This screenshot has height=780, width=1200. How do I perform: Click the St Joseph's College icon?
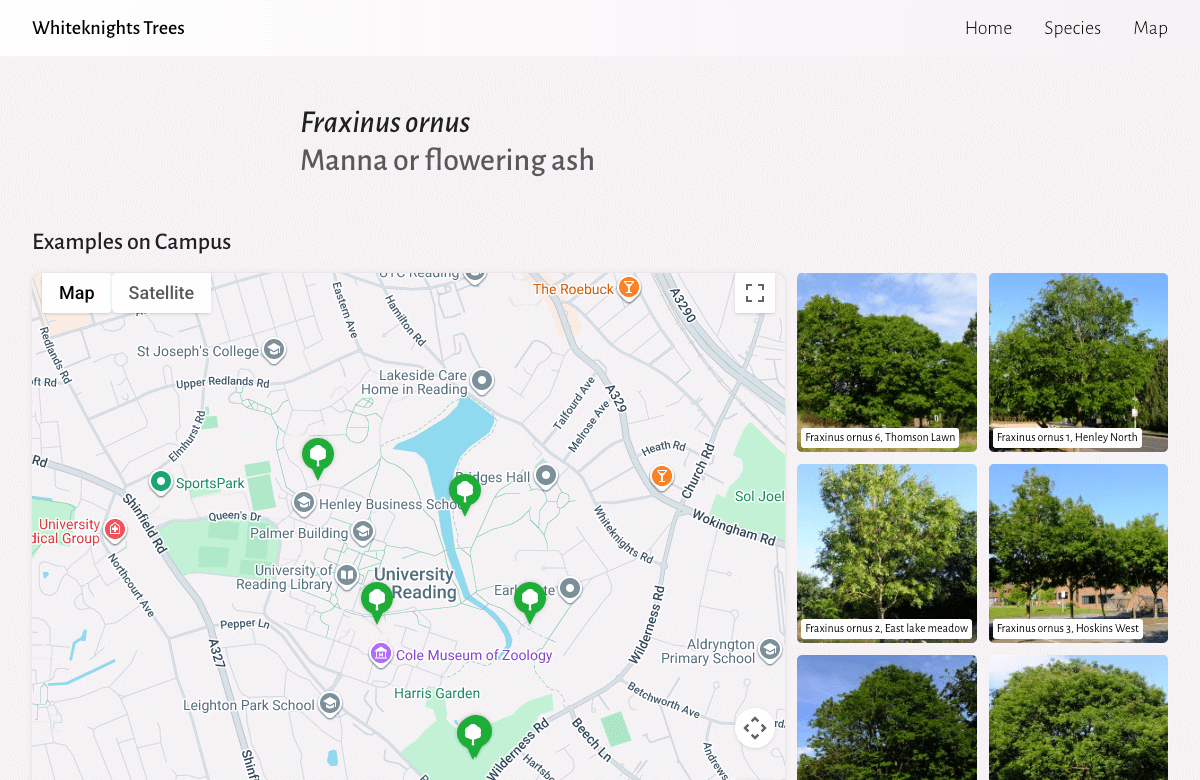point(273,351)
